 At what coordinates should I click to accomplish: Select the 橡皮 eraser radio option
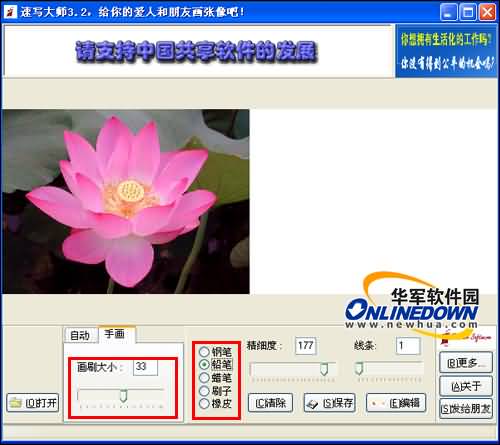click(204, 404)
